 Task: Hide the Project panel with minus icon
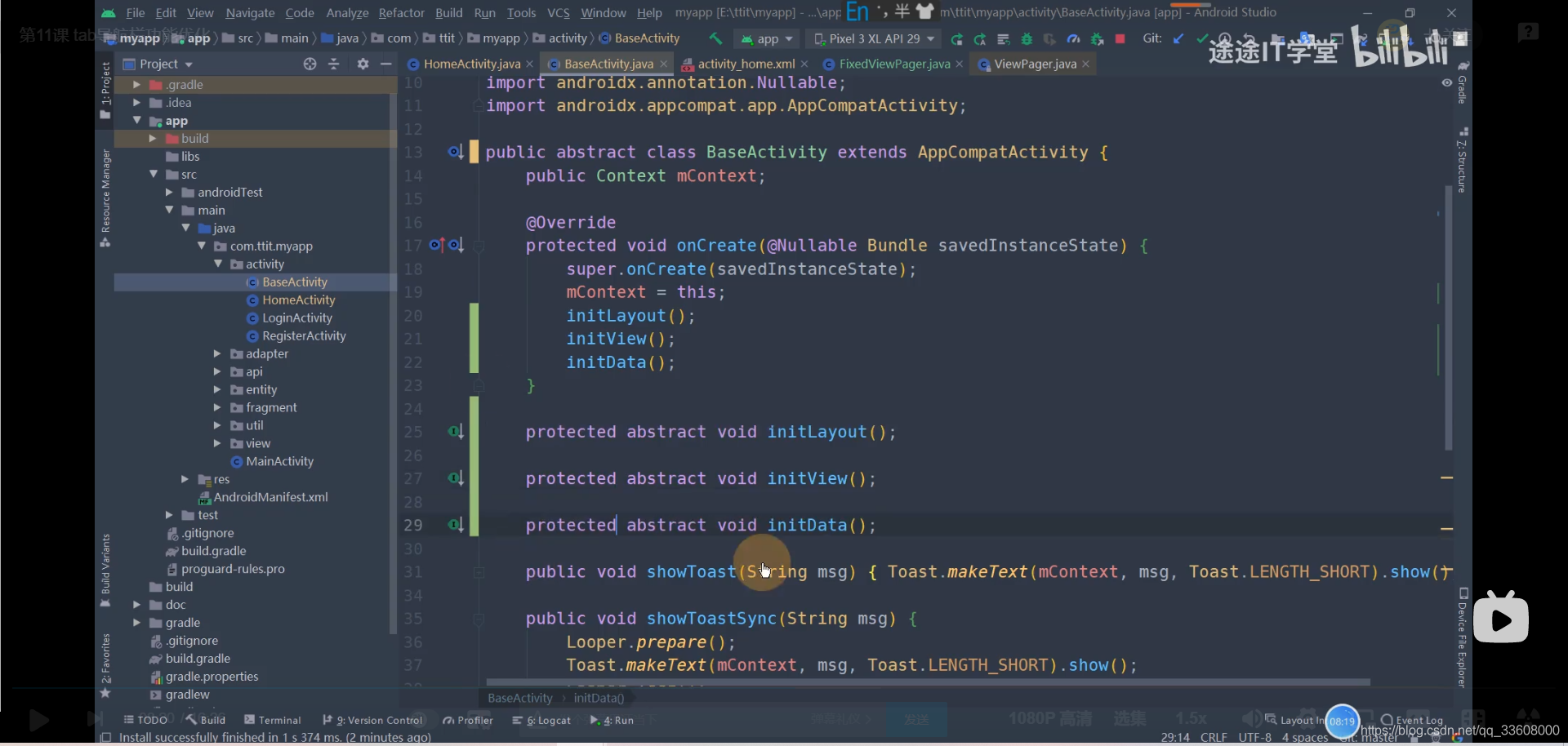tap(386, 64)
